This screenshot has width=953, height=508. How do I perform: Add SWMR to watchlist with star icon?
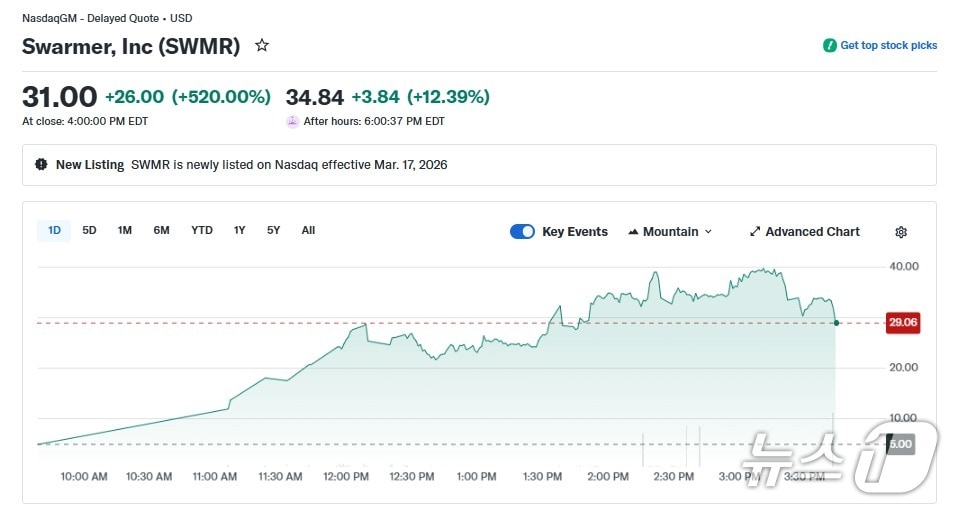click(x=262, y=46)
